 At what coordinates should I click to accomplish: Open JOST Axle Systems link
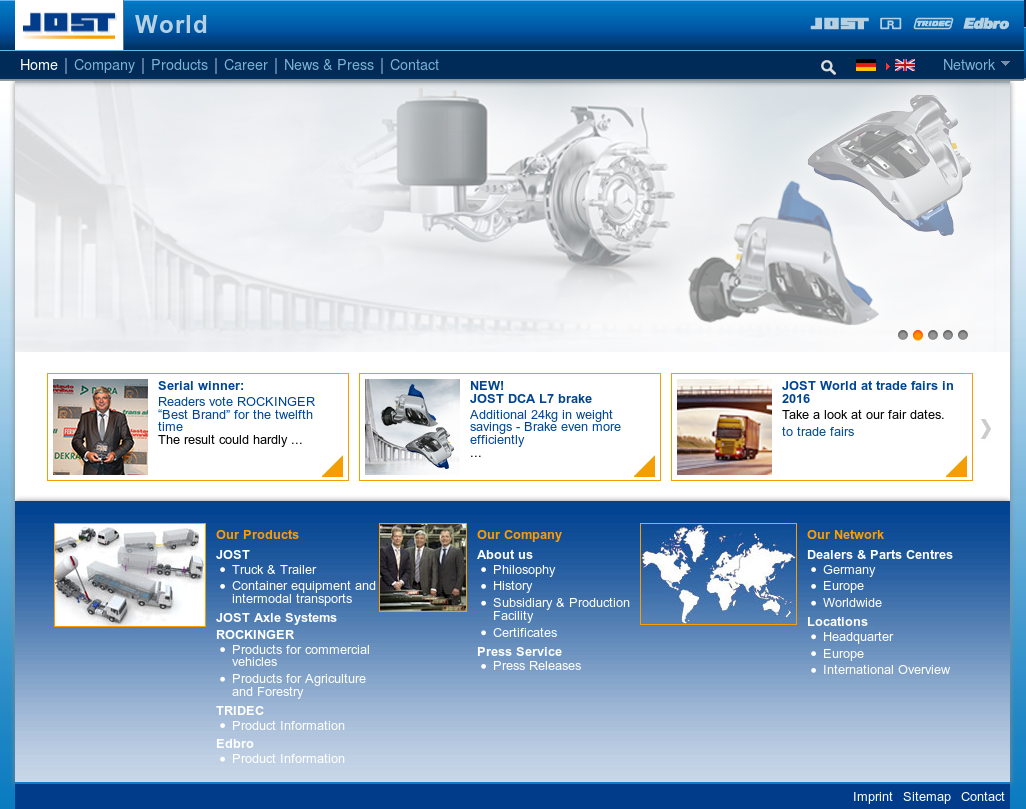click(276, 618)
